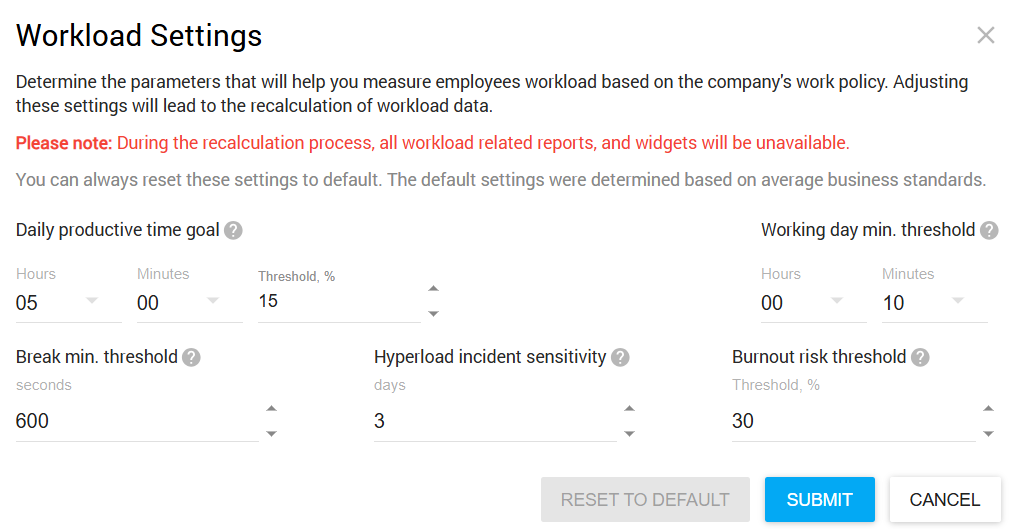Screen dimensions: 1026x529
Task: Click help icon beside Daily productive time goal
Action: (233, 231)
